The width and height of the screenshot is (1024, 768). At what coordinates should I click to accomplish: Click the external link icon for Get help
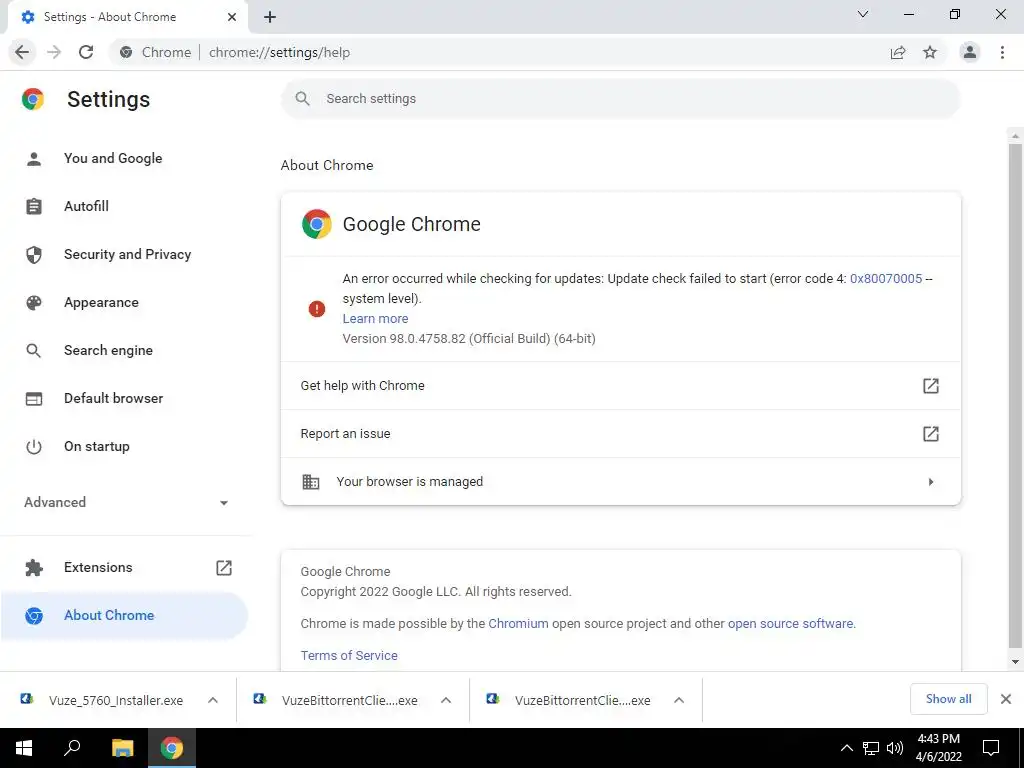click(931, 385)
